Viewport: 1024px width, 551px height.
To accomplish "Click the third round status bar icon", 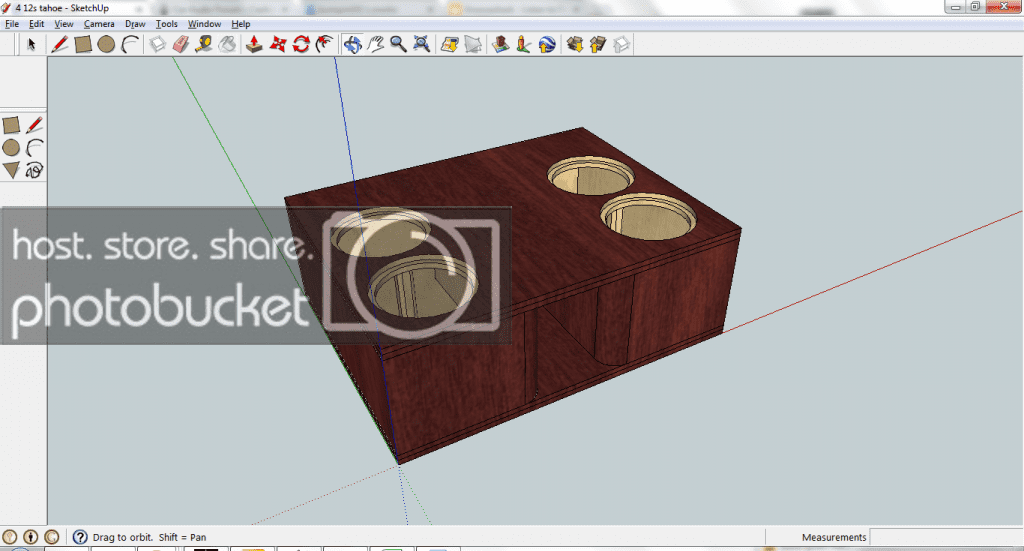I will coord(52,537).
